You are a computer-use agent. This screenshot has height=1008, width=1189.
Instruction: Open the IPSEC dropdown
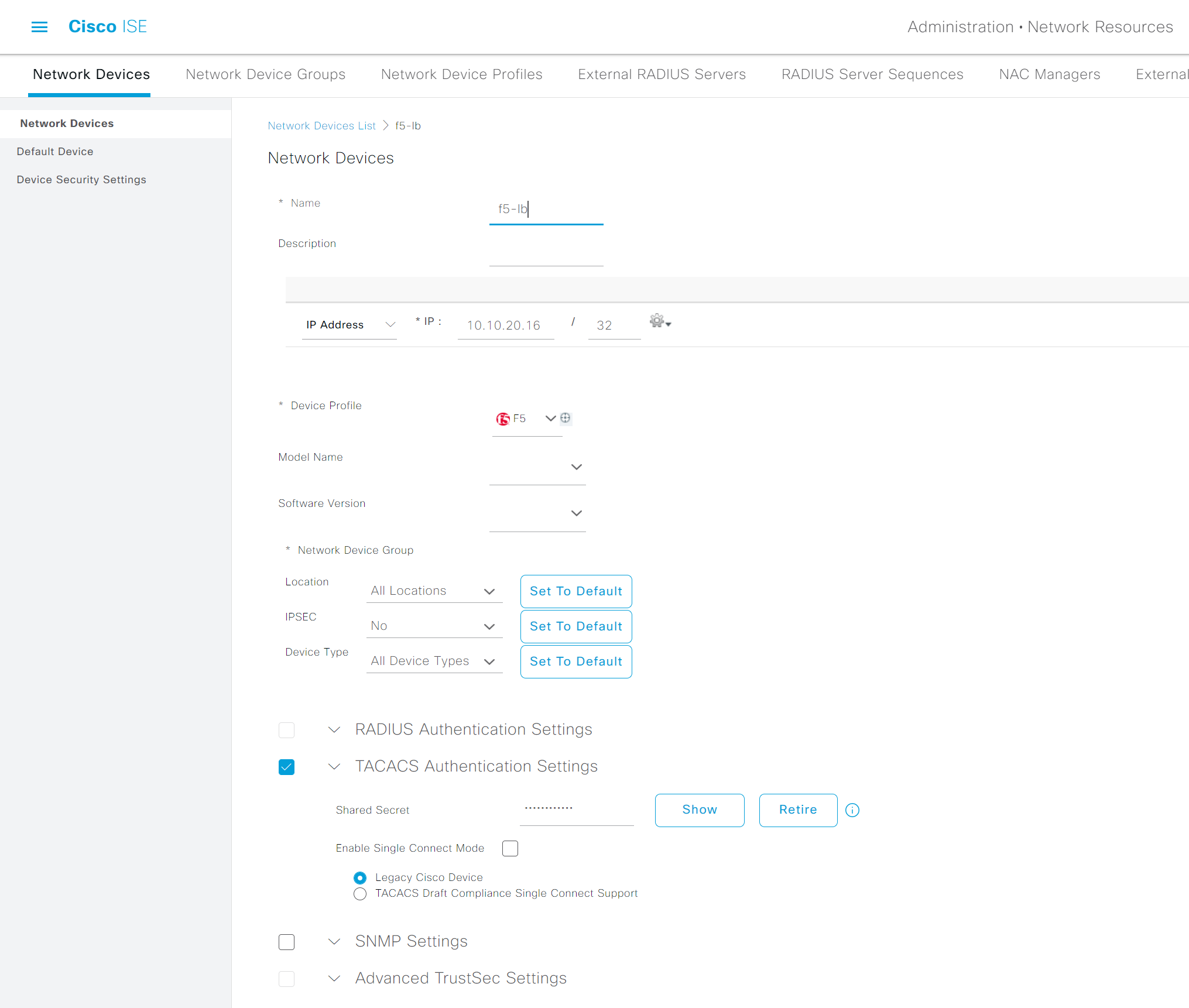tap(434, 626)
